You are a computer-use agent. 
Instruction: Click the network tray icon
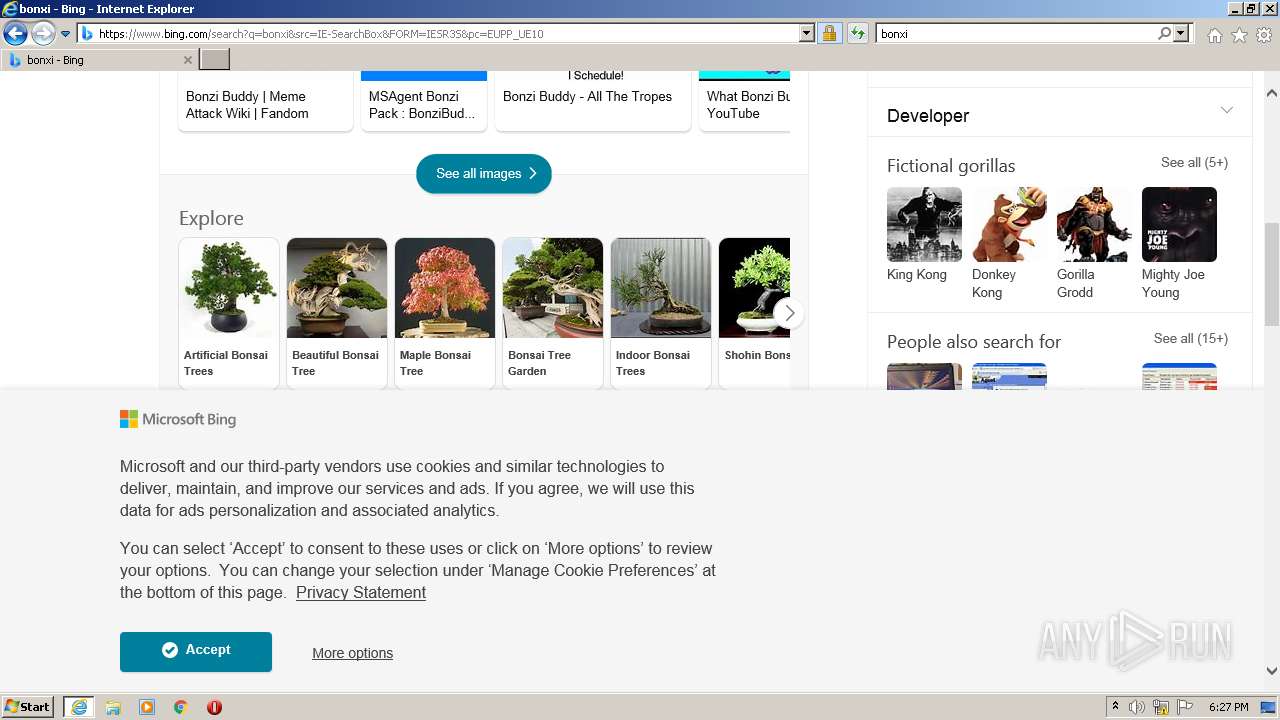click(x=1161, y=707)
